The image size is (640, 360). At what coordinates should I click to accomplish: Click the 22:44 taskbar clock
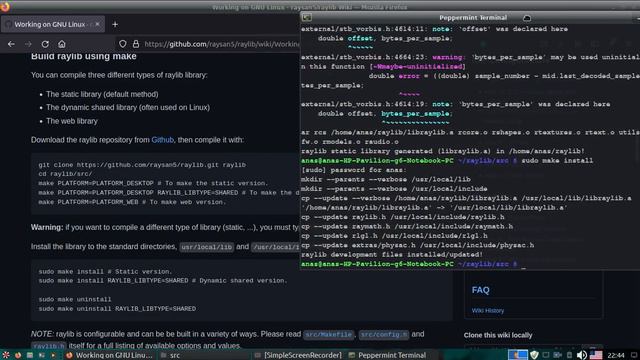[616, 356]
